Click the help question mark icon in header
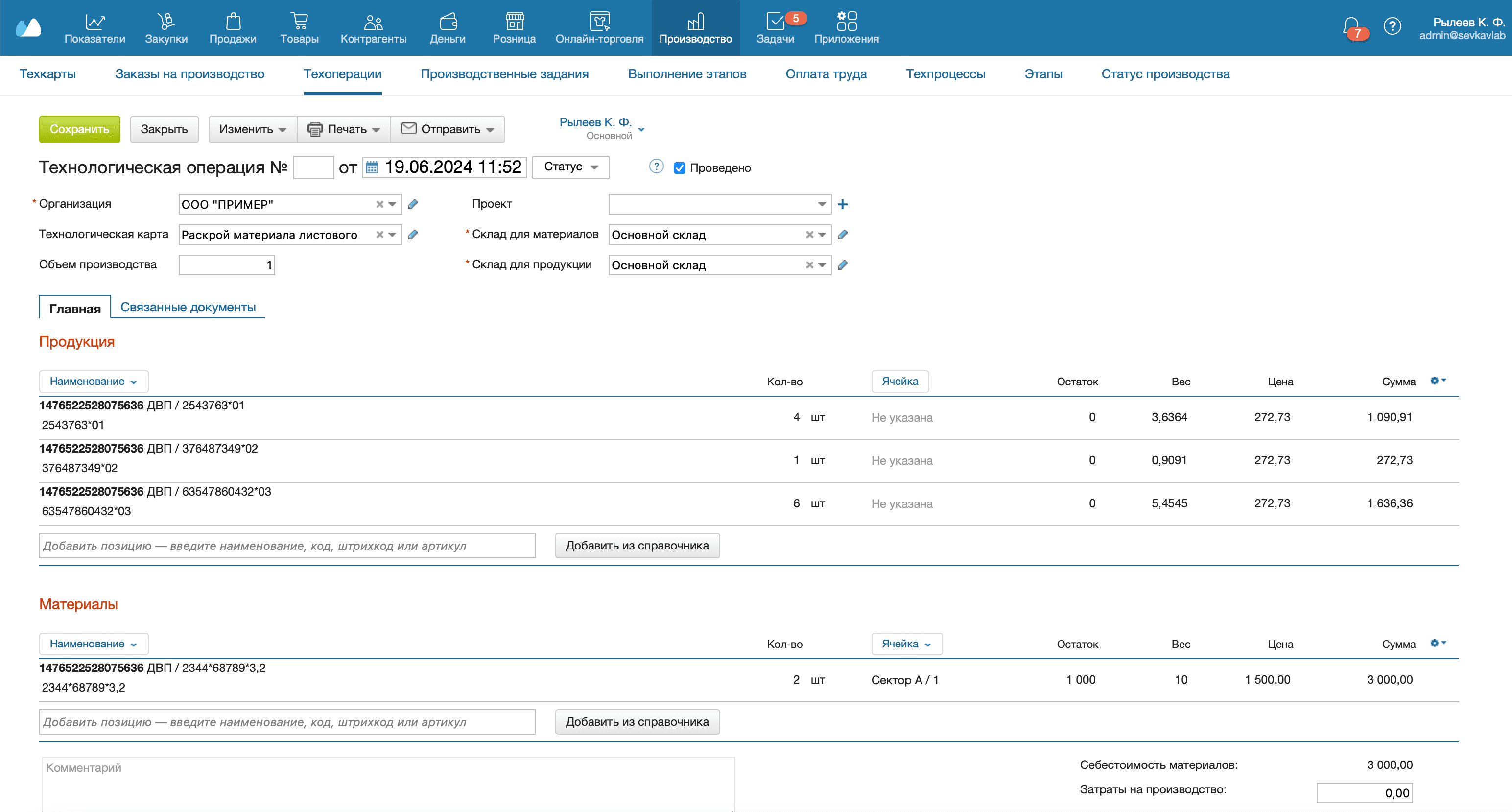The height and width of the screenshot is (812, 1512). point(1392,26)
